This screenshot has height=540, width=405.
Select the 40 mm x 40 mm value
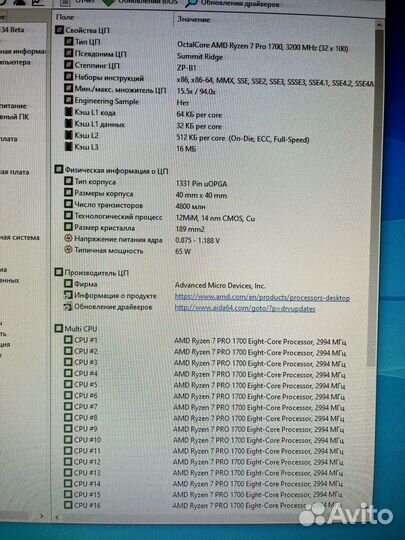(201, 195)
